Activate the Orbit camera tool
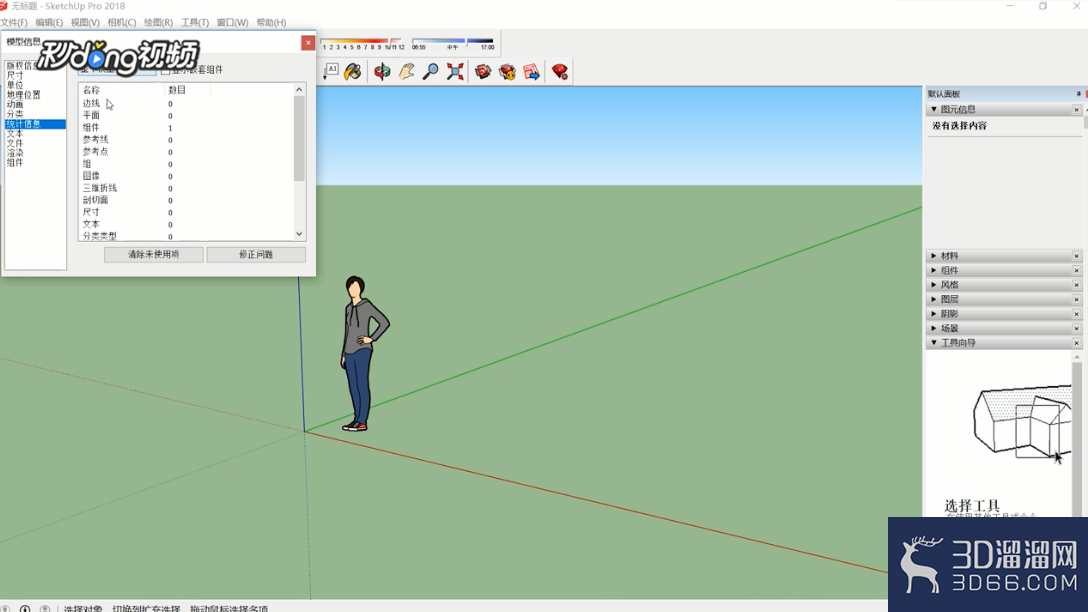Viewport: 1088px width, 612px height. (x=382, y=71)
